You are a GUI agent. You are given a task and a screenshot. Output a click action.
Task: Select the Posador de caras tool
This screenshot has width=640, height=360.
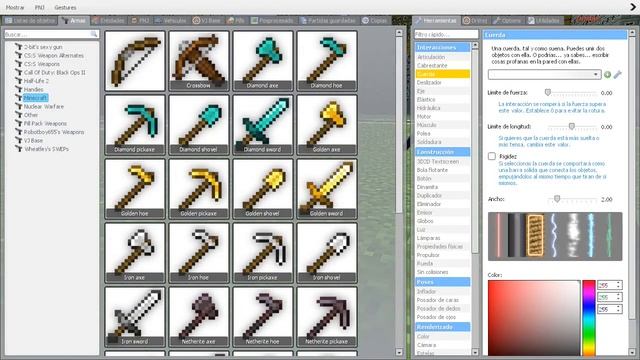tap(442, 300)
